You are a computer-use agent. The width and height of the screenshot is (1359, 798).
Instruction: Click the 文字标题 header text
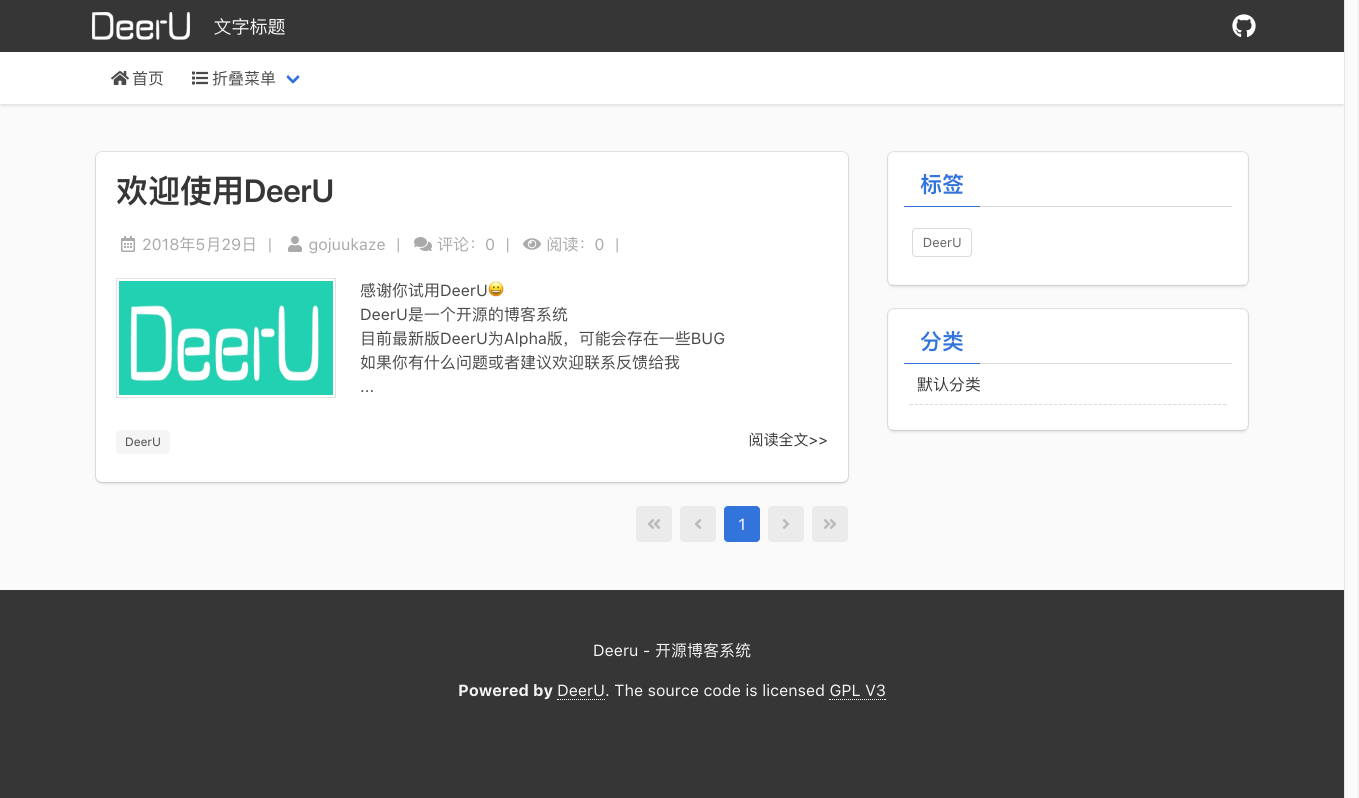click(250, 27)
